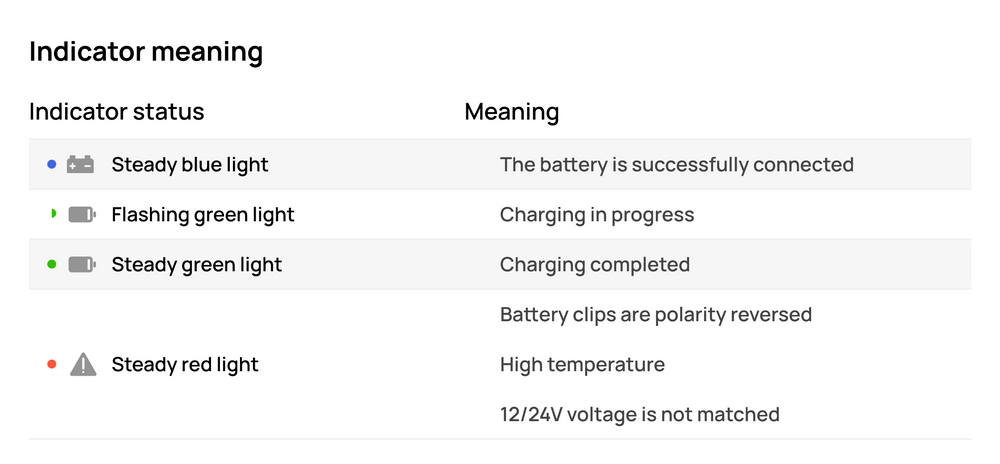Click the 'Charging in progress' text
This screenshot has width=1000, height=464.
(597, 215)
